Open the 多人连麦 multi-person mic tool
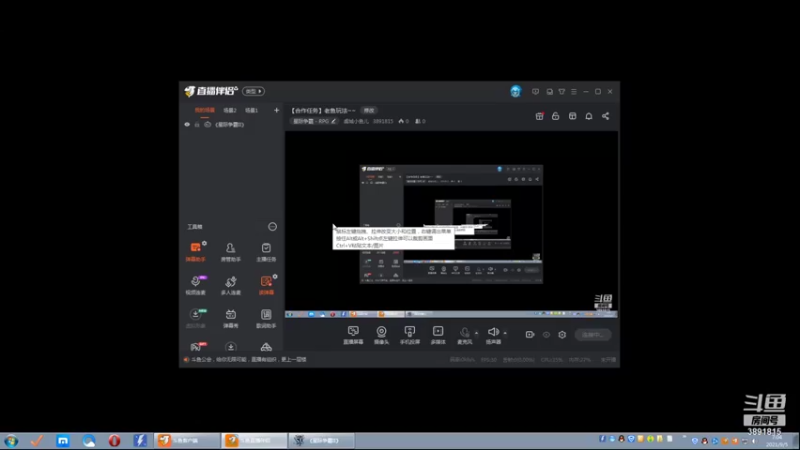The image size is (800, 450). 231,285
